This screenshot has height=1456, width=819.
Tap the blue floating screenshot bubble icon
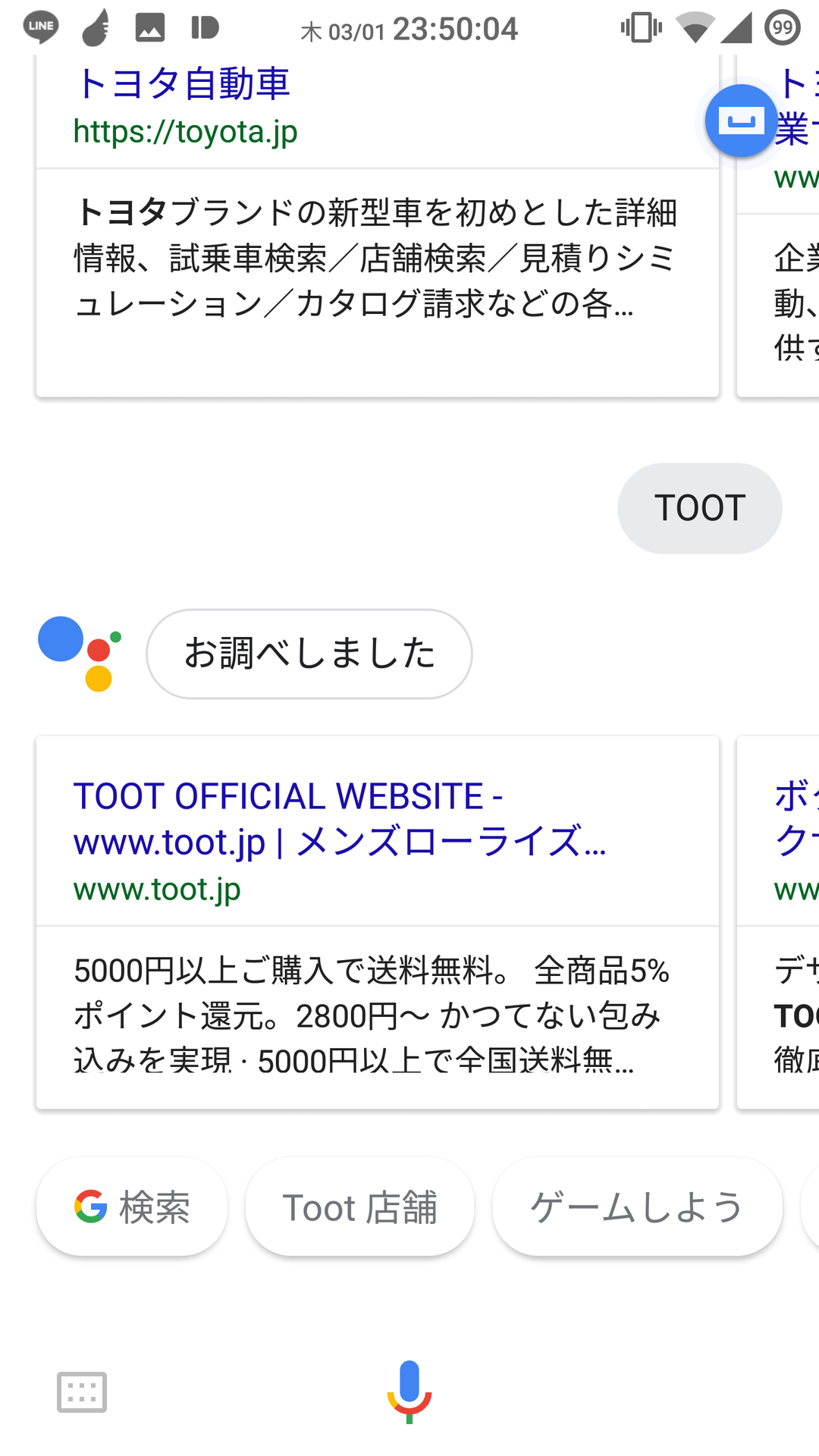741,121
